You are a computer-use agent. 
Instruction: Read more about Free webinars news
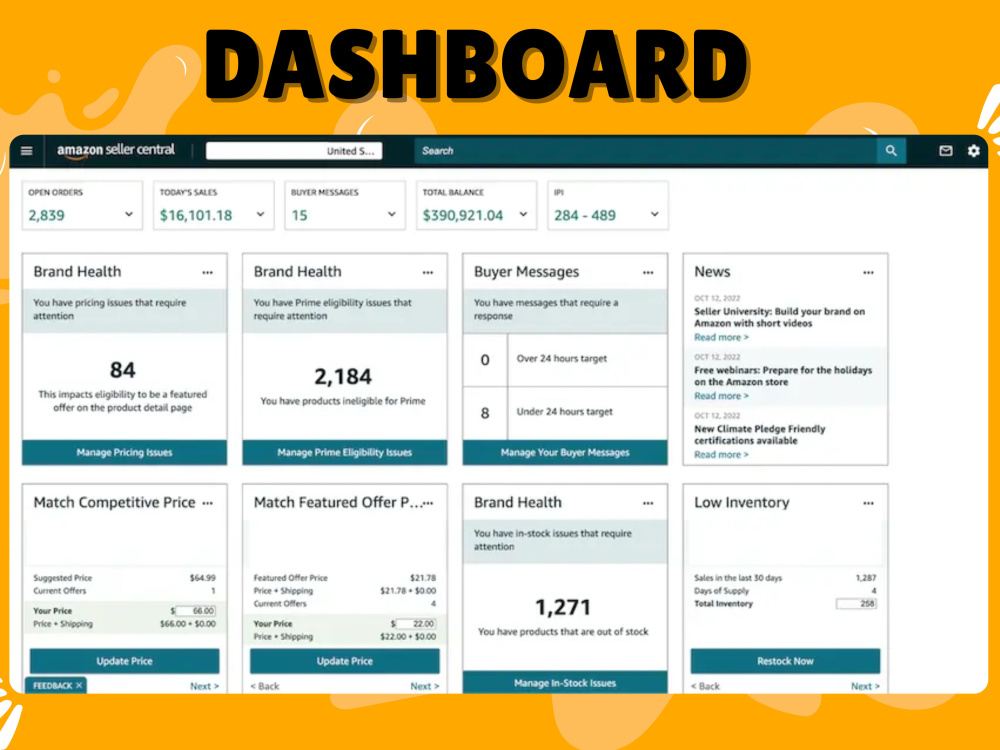(721, 396)
